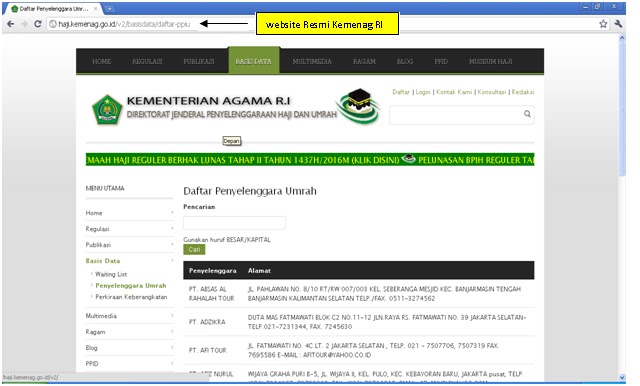
Task: Click the scrolling green announcement banner
Action: click(310, 160)
